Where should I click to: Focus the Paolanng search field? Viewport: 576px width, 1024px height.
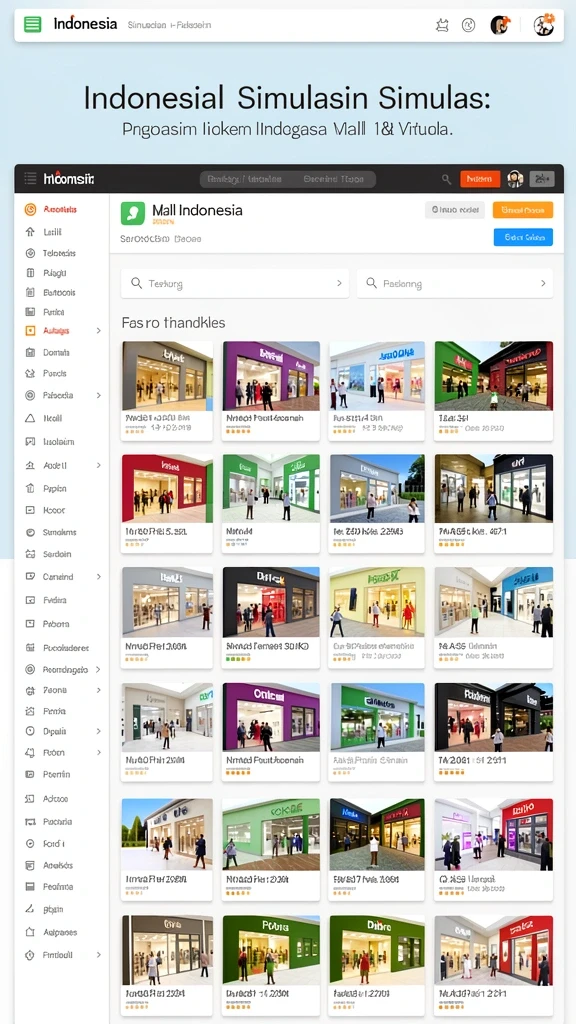point(455,283)
